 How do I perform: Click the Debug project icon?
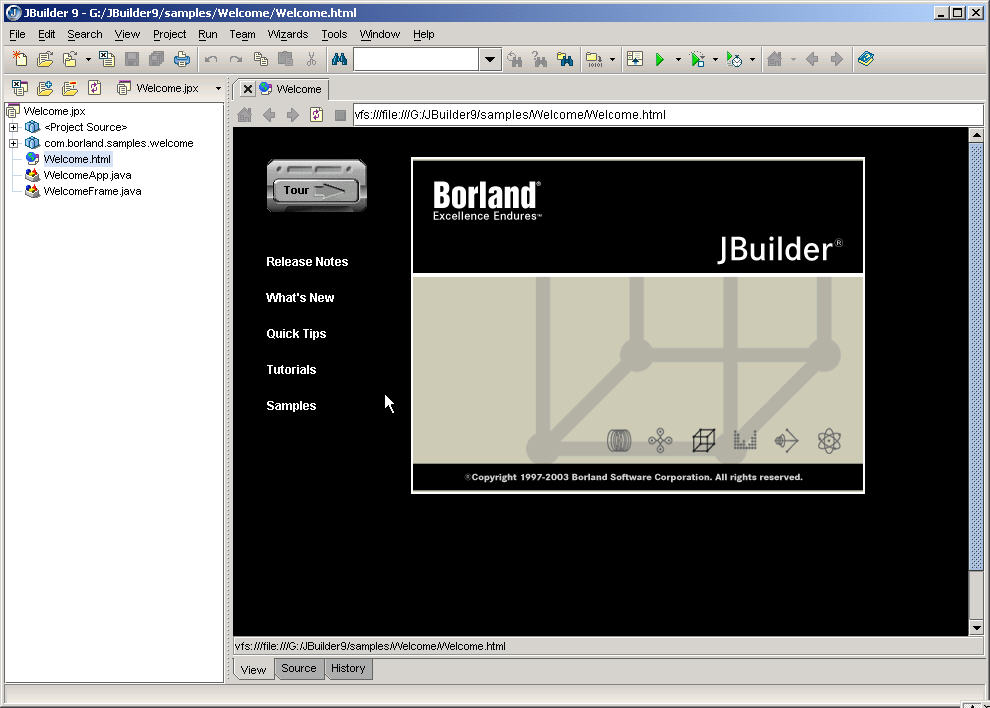click(x=698, y=60)
